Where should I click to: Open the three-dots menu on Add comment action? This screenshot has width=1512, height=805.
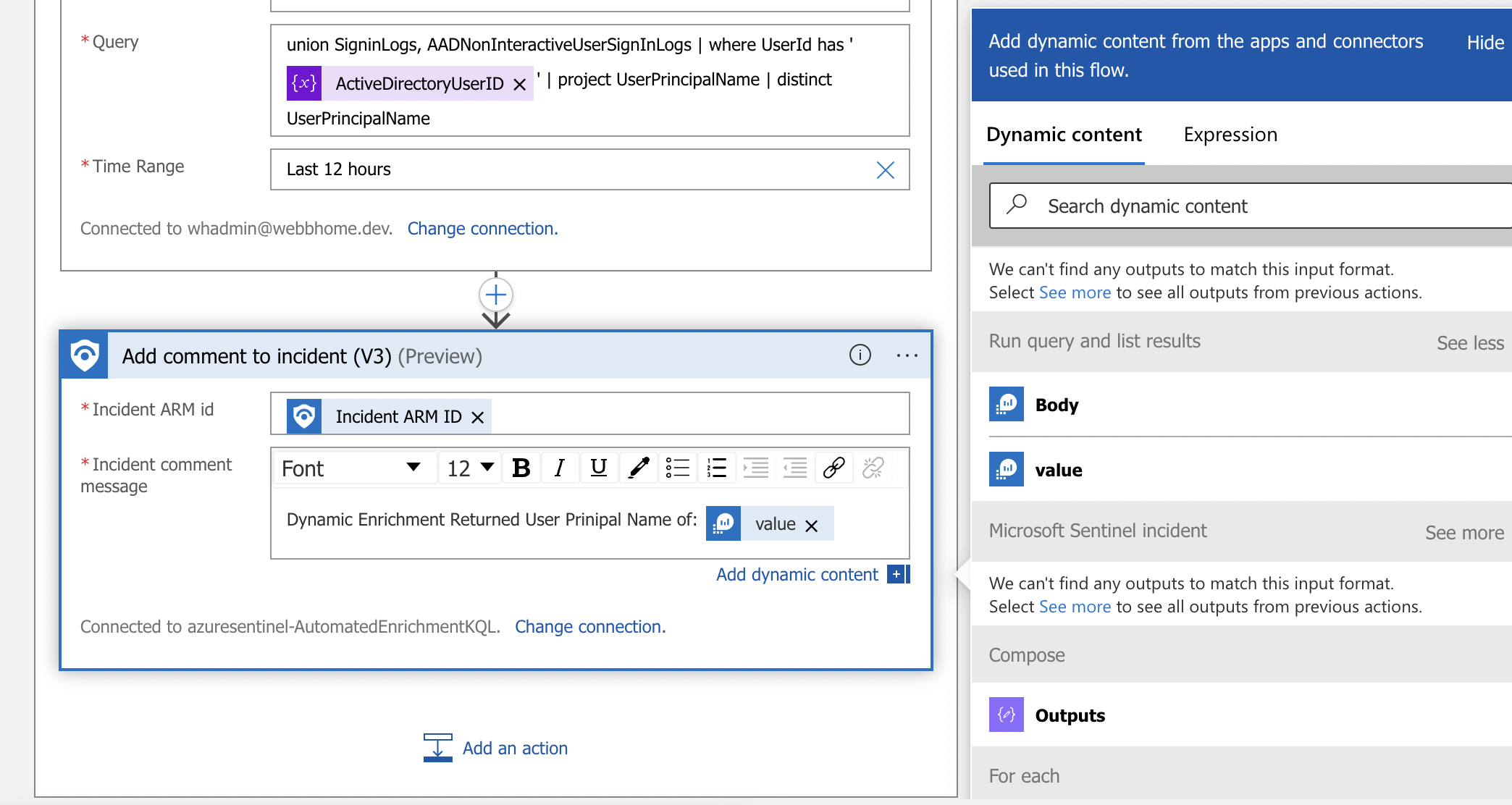point(907,355)
